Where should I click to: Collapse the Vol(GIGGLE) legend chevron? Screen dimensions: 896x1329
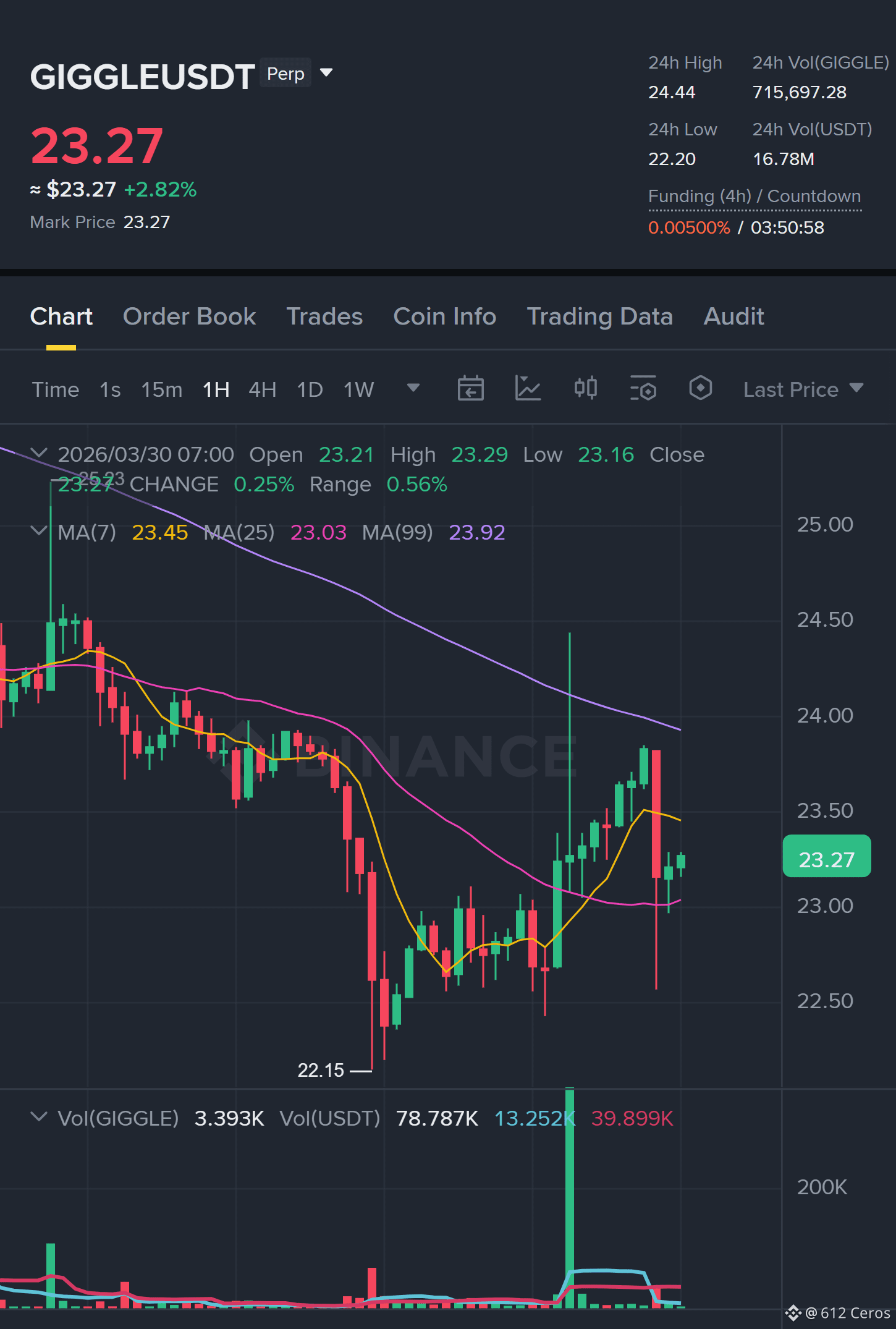click(39, 1117)
